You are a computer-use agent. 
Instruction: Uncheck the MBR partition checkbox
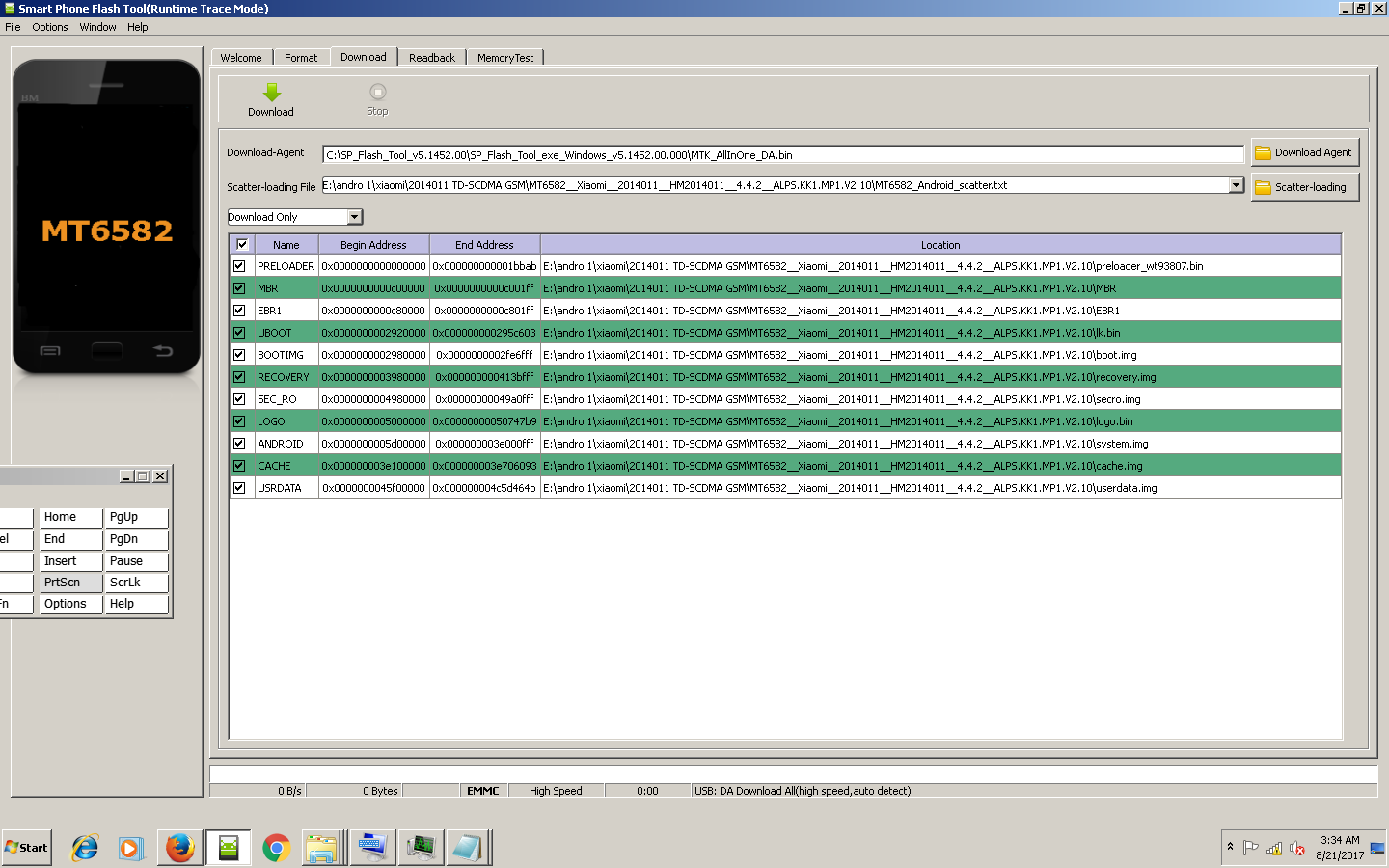[239, 288]
